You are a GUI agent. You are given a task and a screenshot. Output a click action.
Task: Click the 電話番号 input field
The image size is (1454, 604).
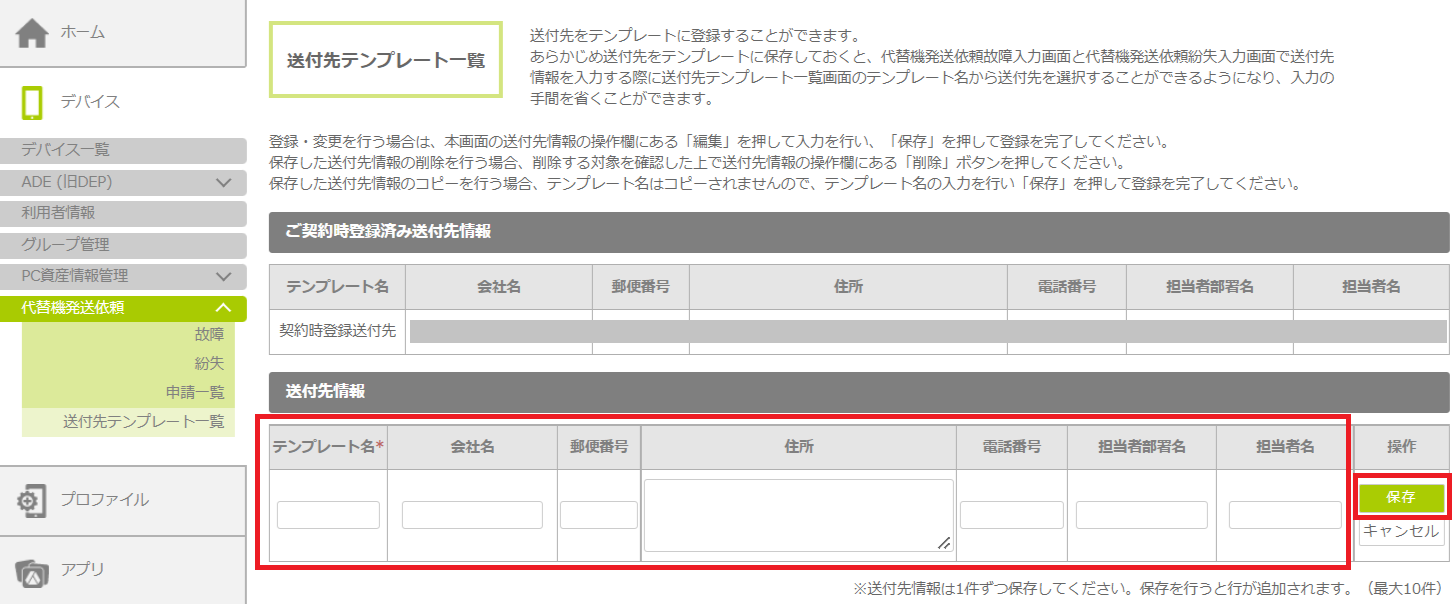pos(1011,515)
